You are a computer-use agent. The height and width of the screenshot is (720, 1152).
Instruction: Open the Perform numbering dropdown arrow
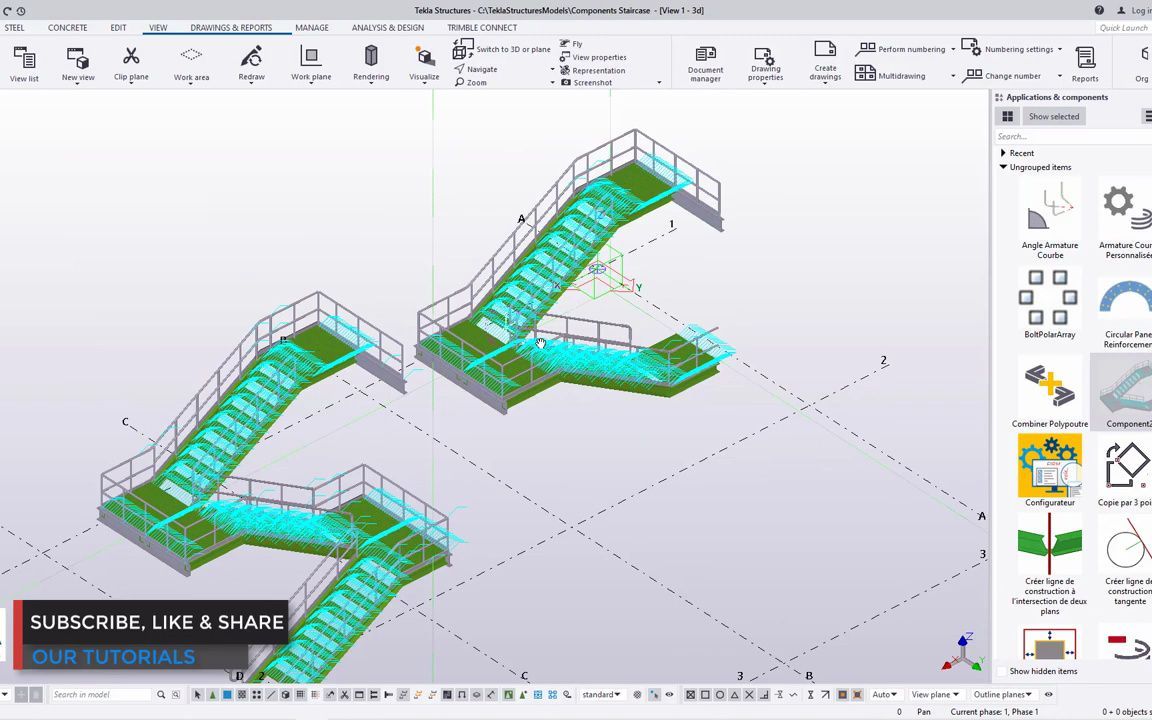click(953, 49)
